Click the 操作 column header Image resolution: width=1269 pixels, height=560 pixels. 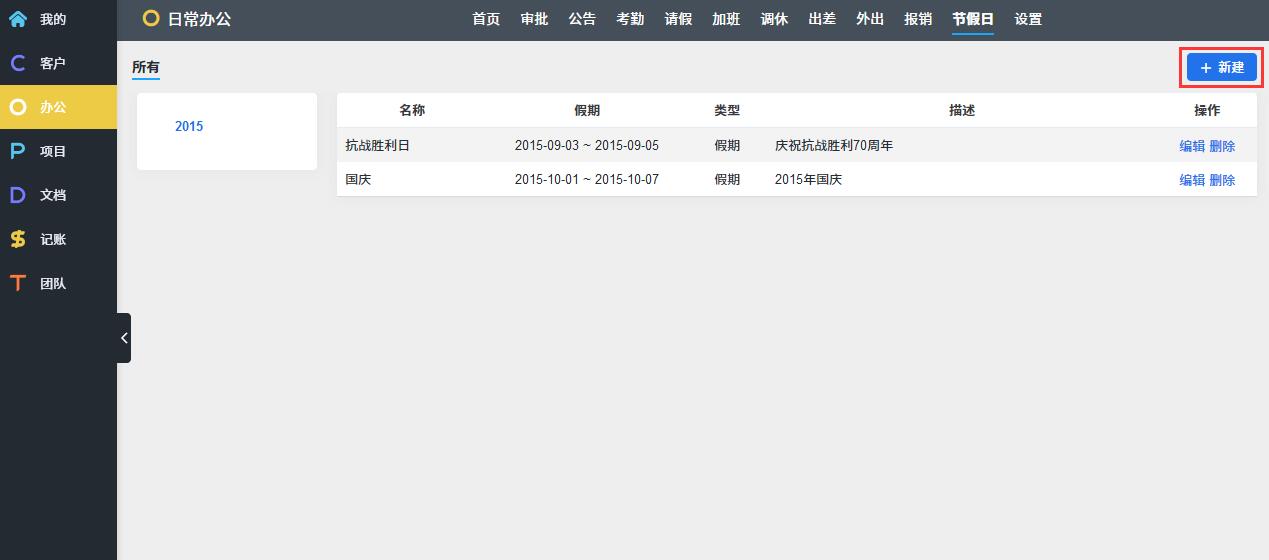tap(1207, 110)
